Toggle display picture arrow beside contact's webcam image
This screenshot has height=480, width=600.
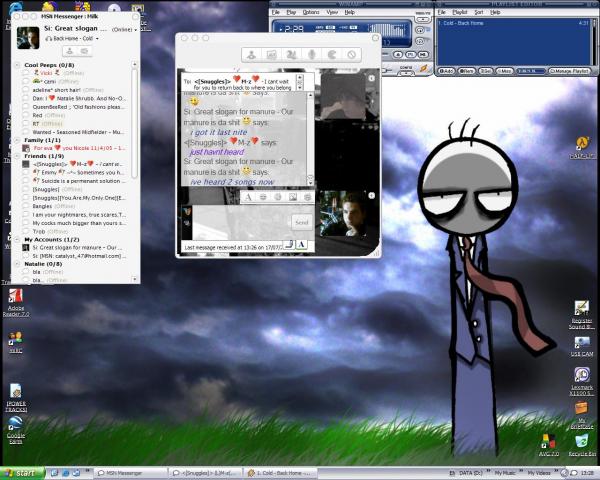tap(372, 78)
